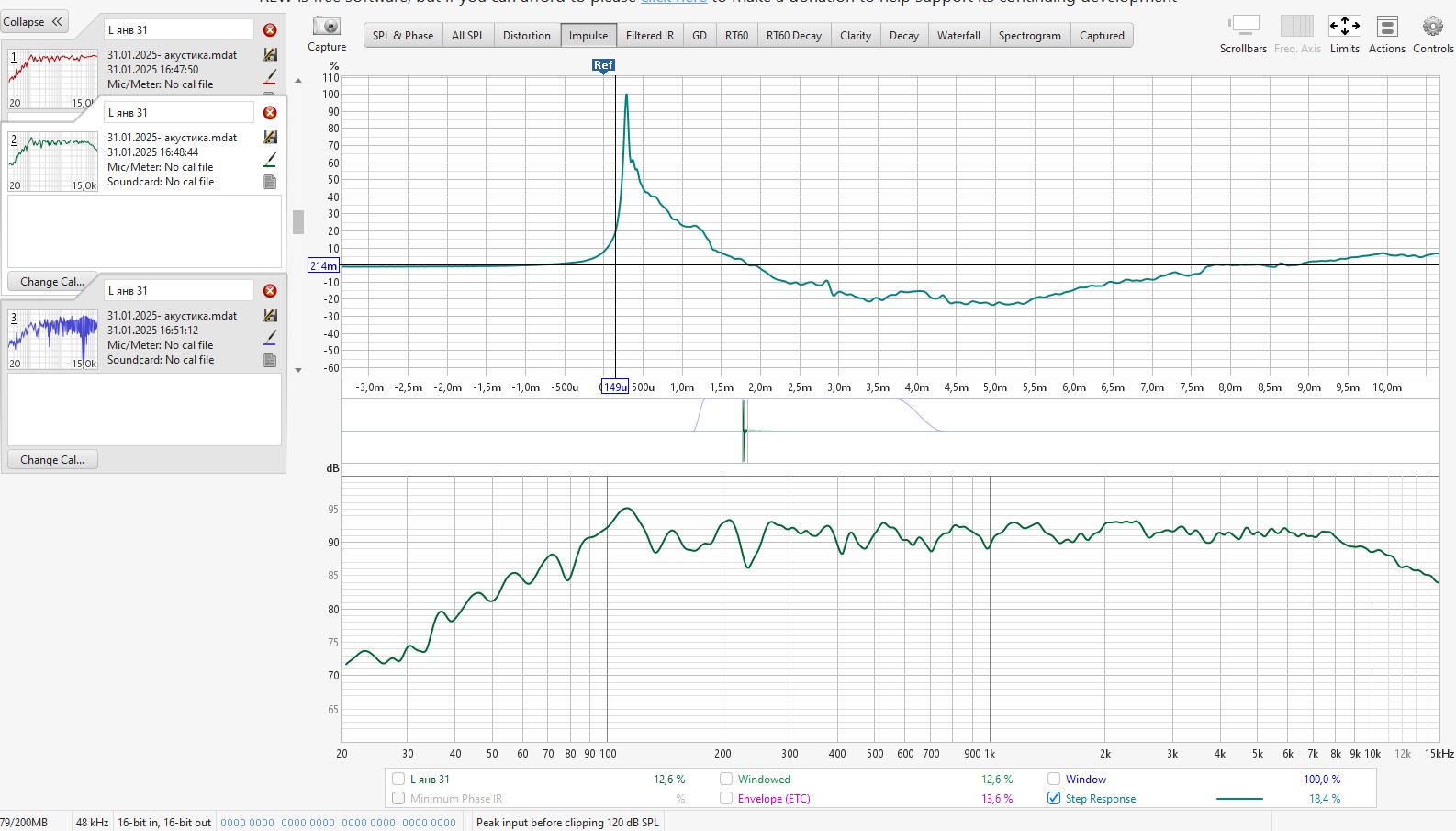1456x831 pixels.
Task: Open notes icon for measurement 3
Action: pos(270,360)
